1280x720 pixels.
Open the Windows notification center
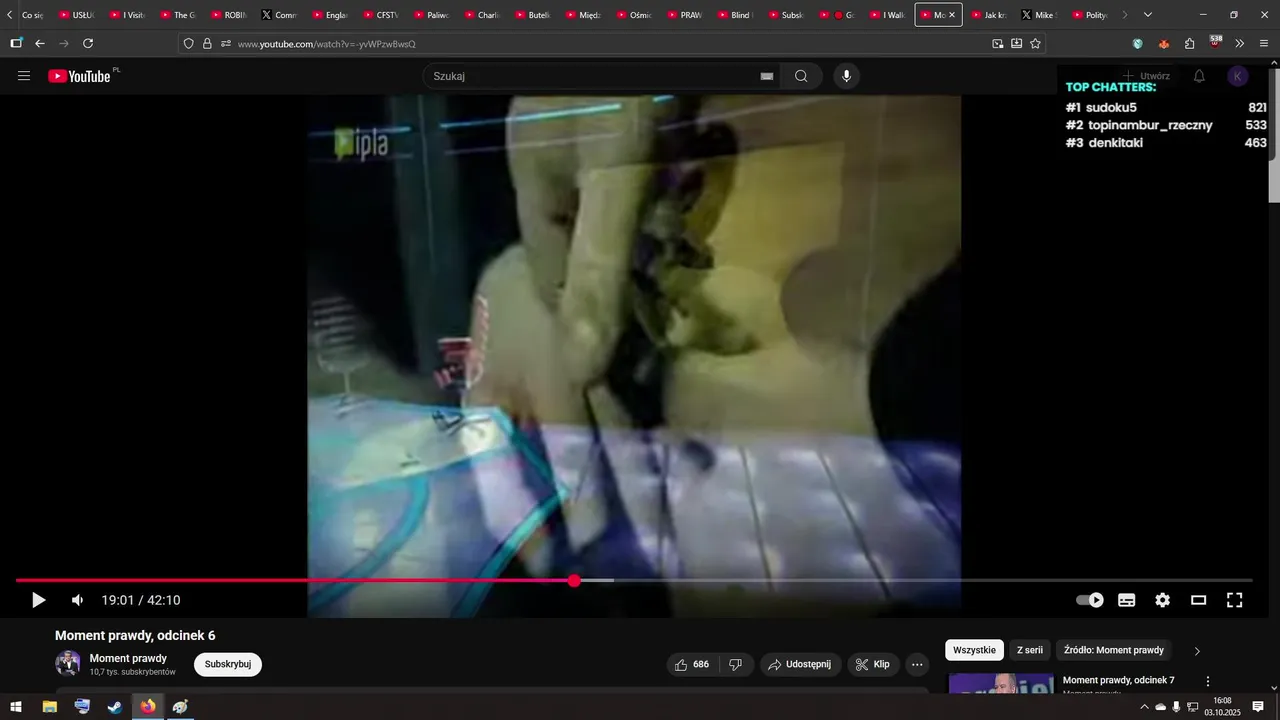pyautogui.click(x=1258, y=707)
